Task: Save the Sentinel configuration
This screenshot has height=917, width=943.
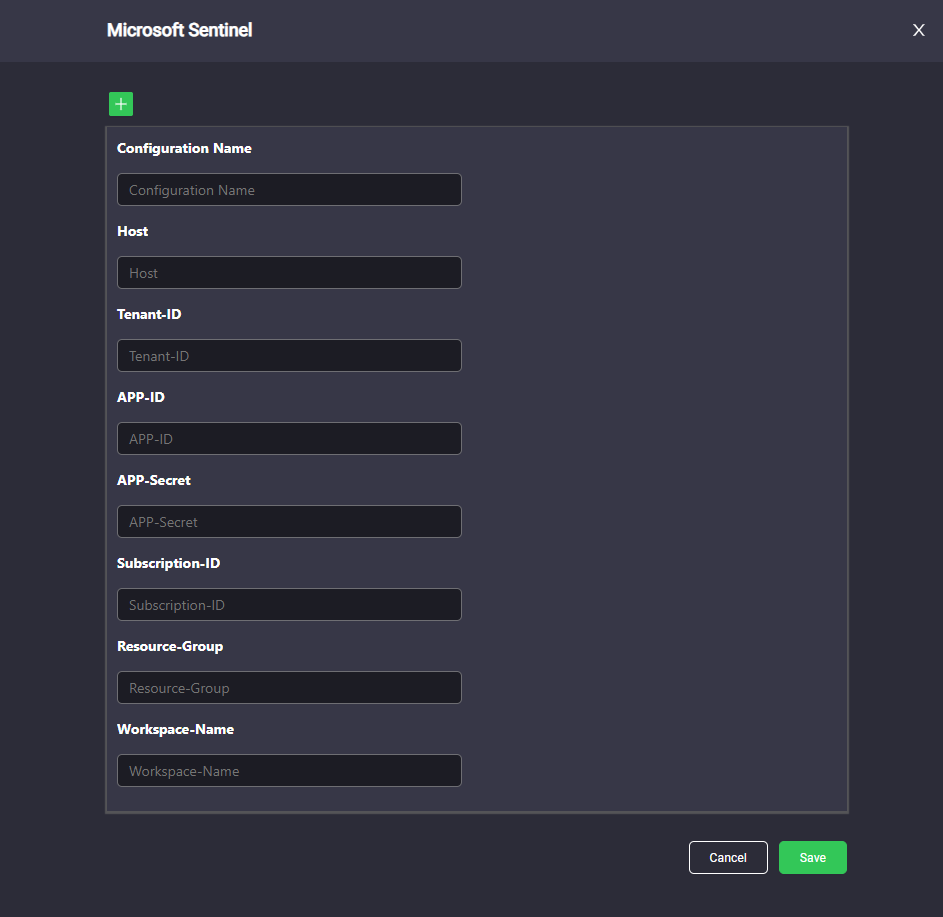Action: (812, 857)
